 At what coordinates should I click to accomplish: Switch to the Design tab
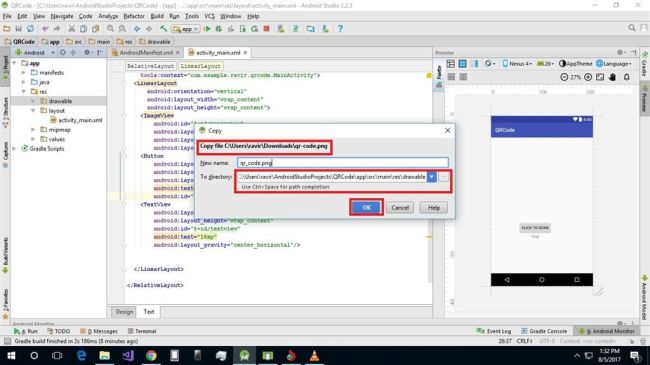pyautogui.click(x=124, y=311)
